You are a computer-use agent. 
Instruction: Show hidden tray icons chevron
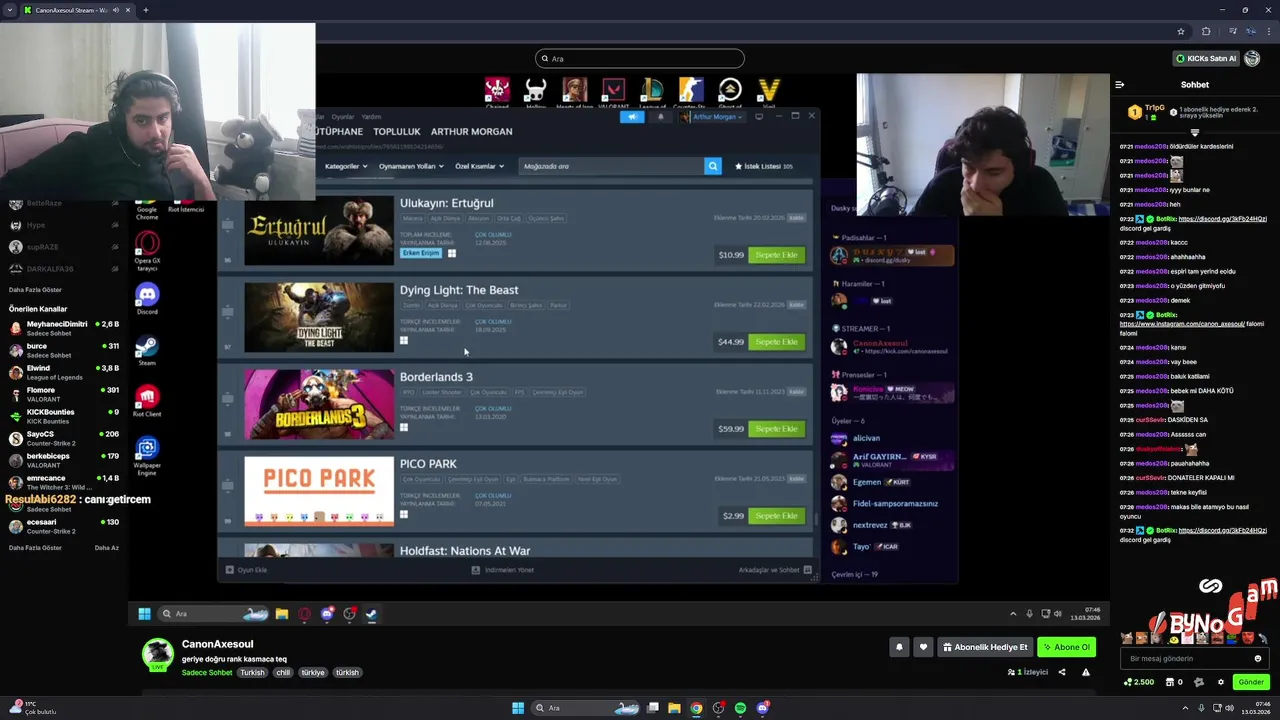[1183, 708]
